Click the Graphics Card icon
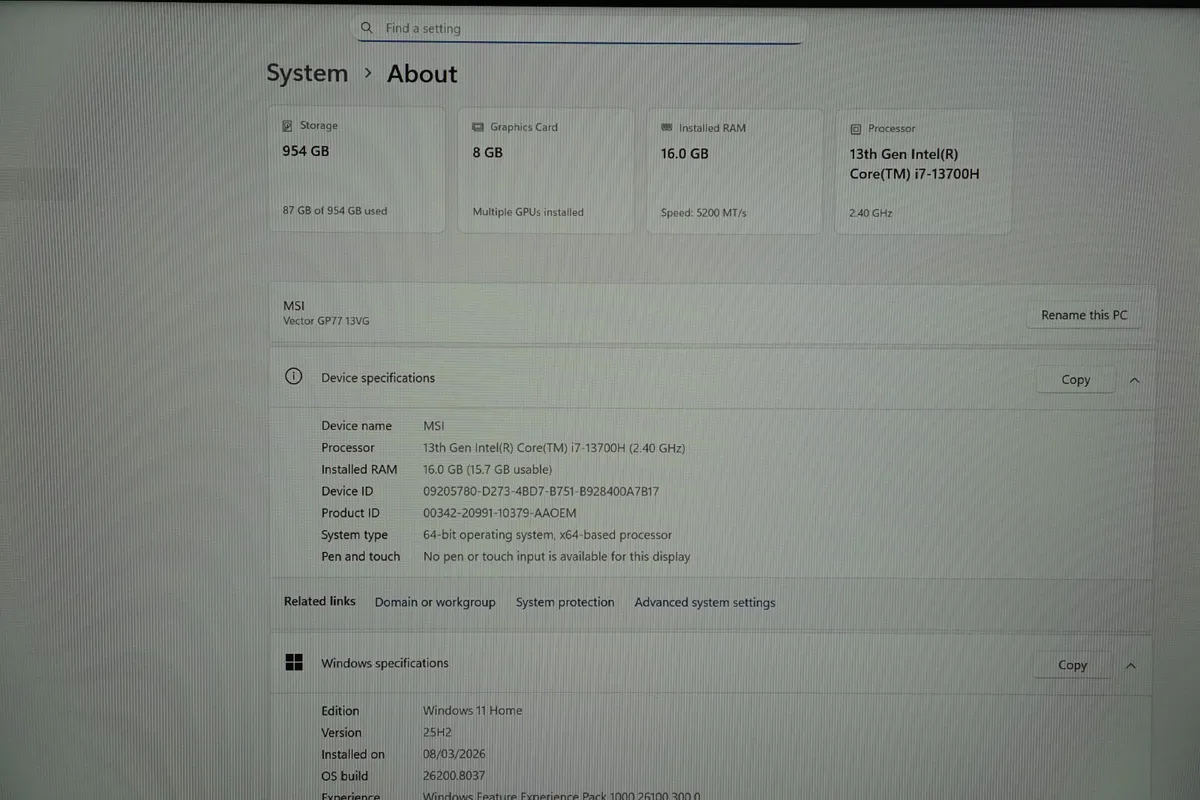The width and height of the screenshot is (1200, 800). pyautogui.click(x=478, y=127)
